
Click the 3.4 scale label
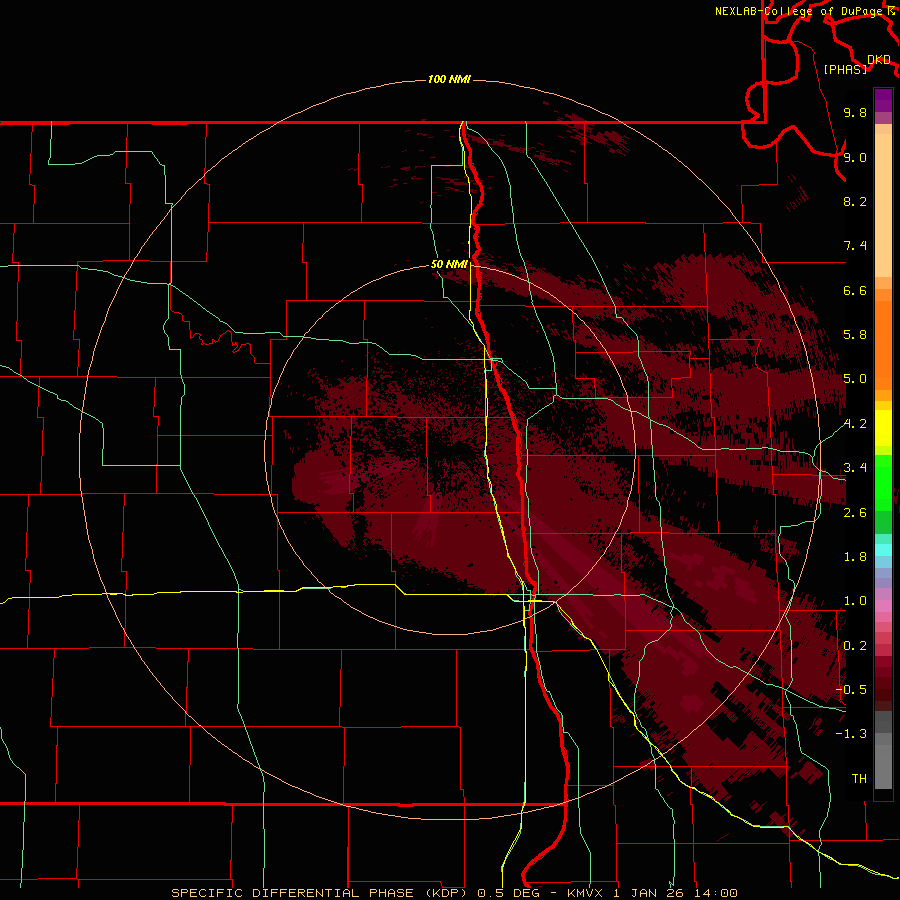point(855,468)
